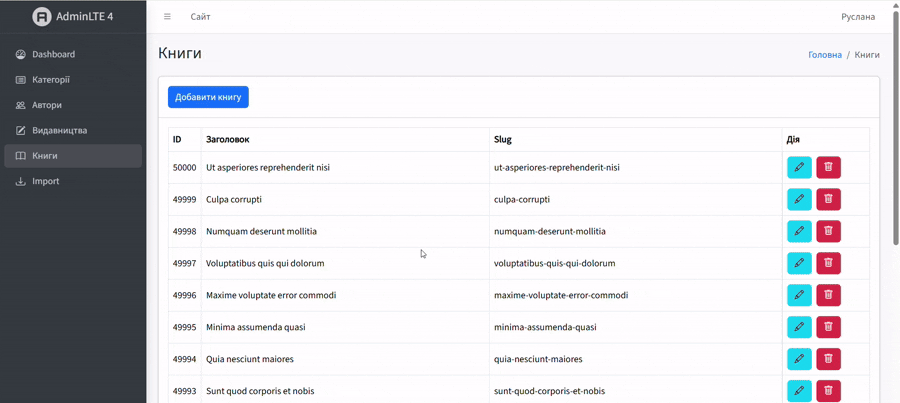Toggle the sidebar with hamburger icon
Screen dimensions: 900x403
167,17
